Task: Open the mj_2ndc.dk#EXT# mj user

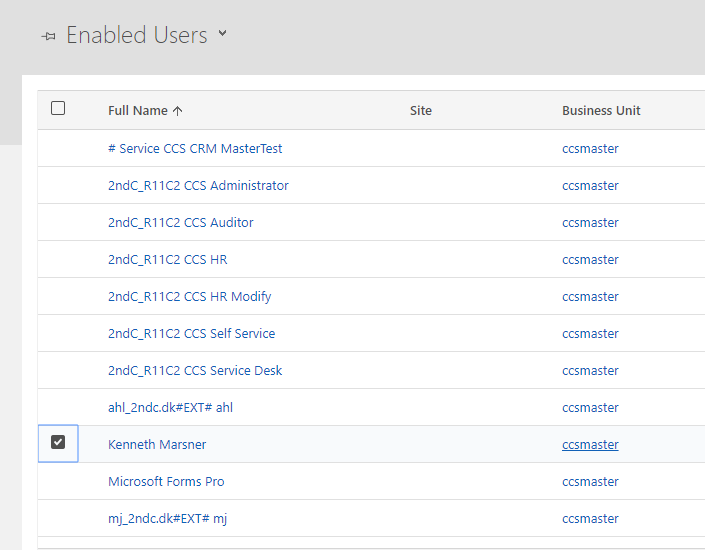Action: [167, 519]
